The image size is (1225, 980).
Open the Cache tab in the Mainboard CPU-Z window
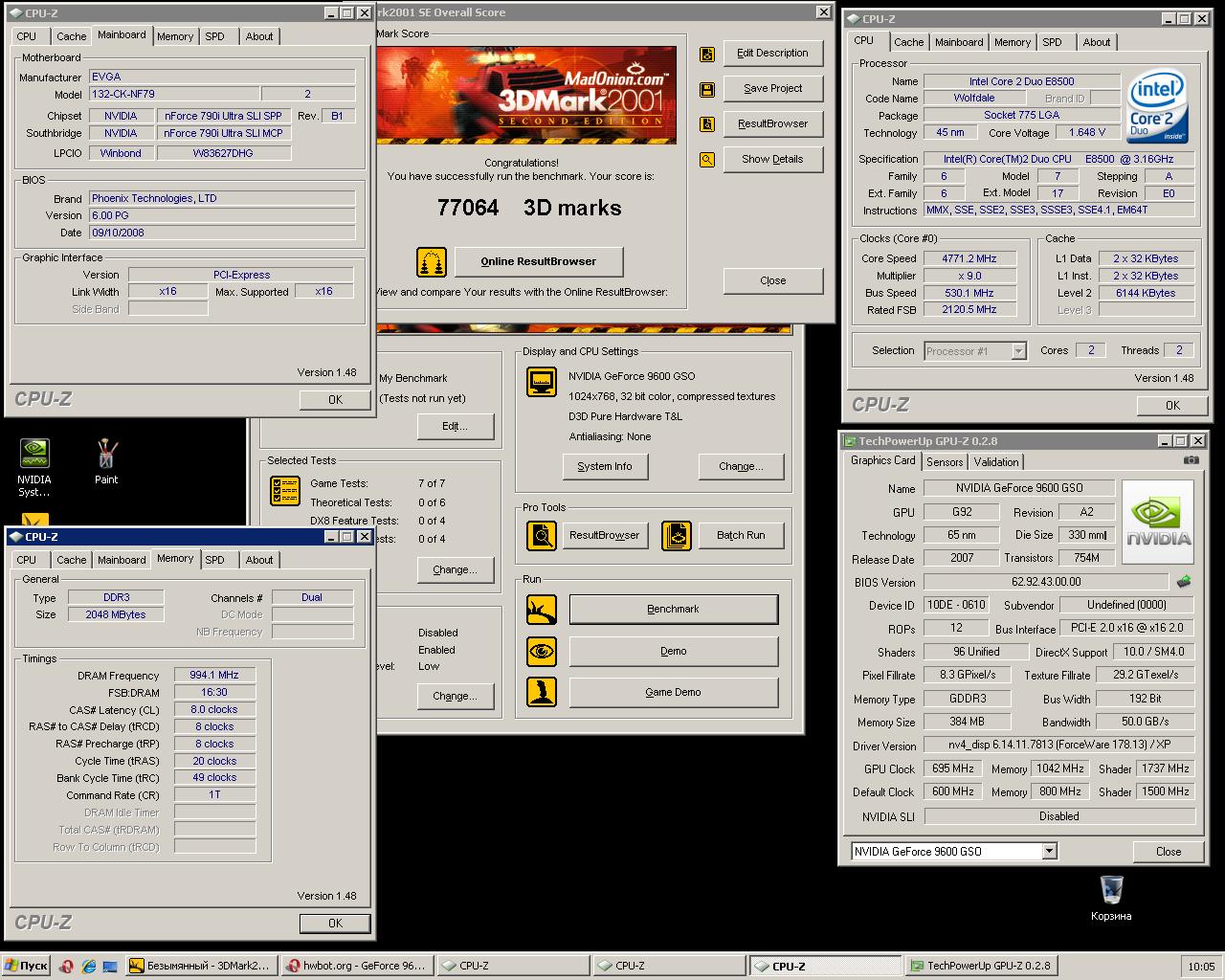[x=71, y=36]
